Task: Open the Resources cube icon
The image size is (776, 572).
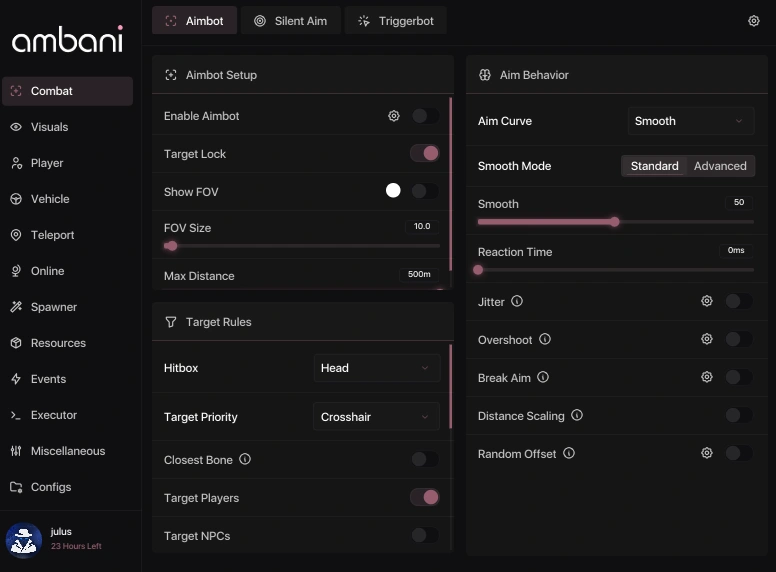Action: tap(16, 343)
